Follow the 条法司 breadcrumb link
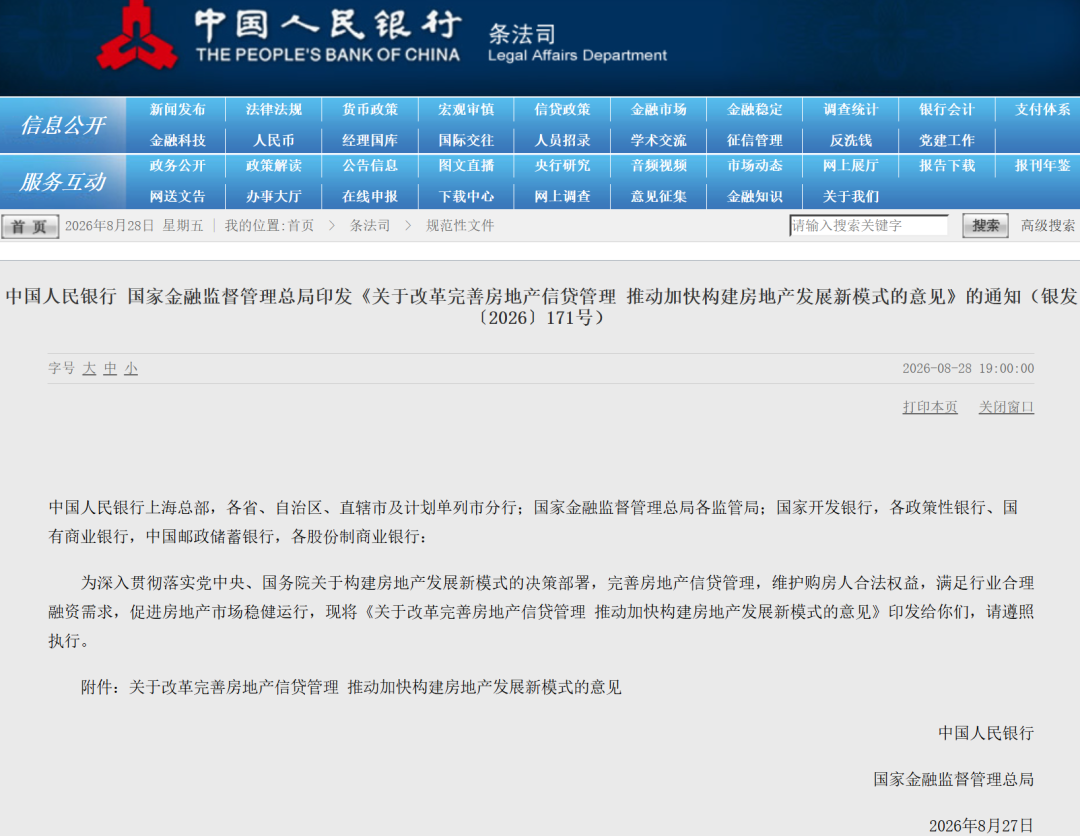The height and width of the screenshot is (836, 1080). coord(370,226)
